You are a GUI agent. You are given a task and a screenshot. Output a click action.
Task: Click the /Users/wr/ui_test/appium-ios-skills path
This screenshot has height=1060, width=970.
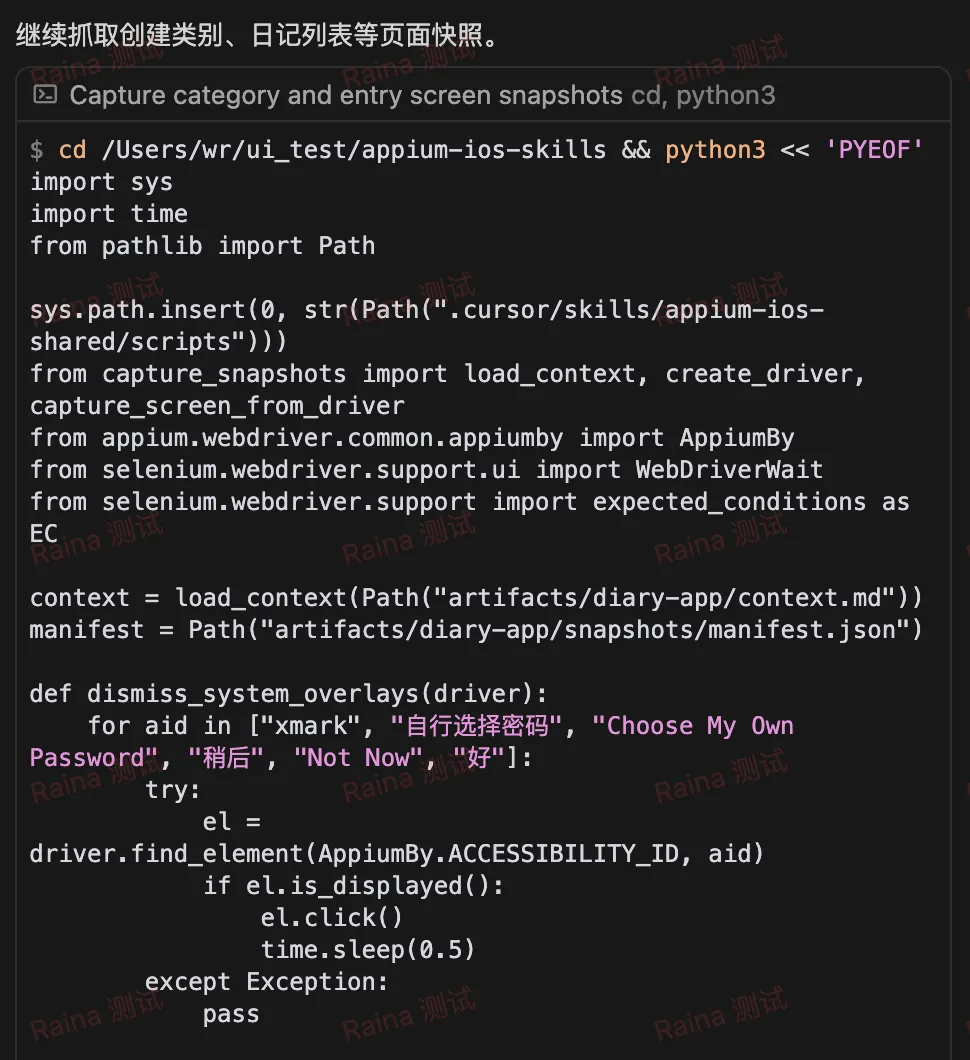354,149
